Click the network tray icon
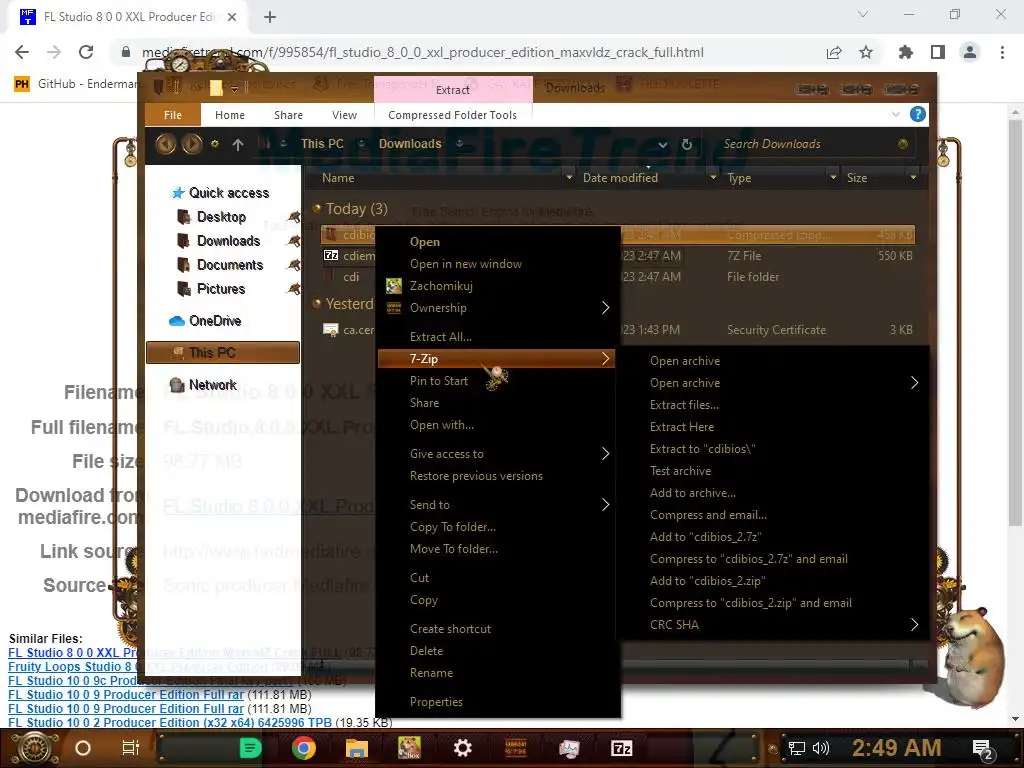The height and width of the screenshot is (768, 1024). pyautogui.click(x=796, y=748)
